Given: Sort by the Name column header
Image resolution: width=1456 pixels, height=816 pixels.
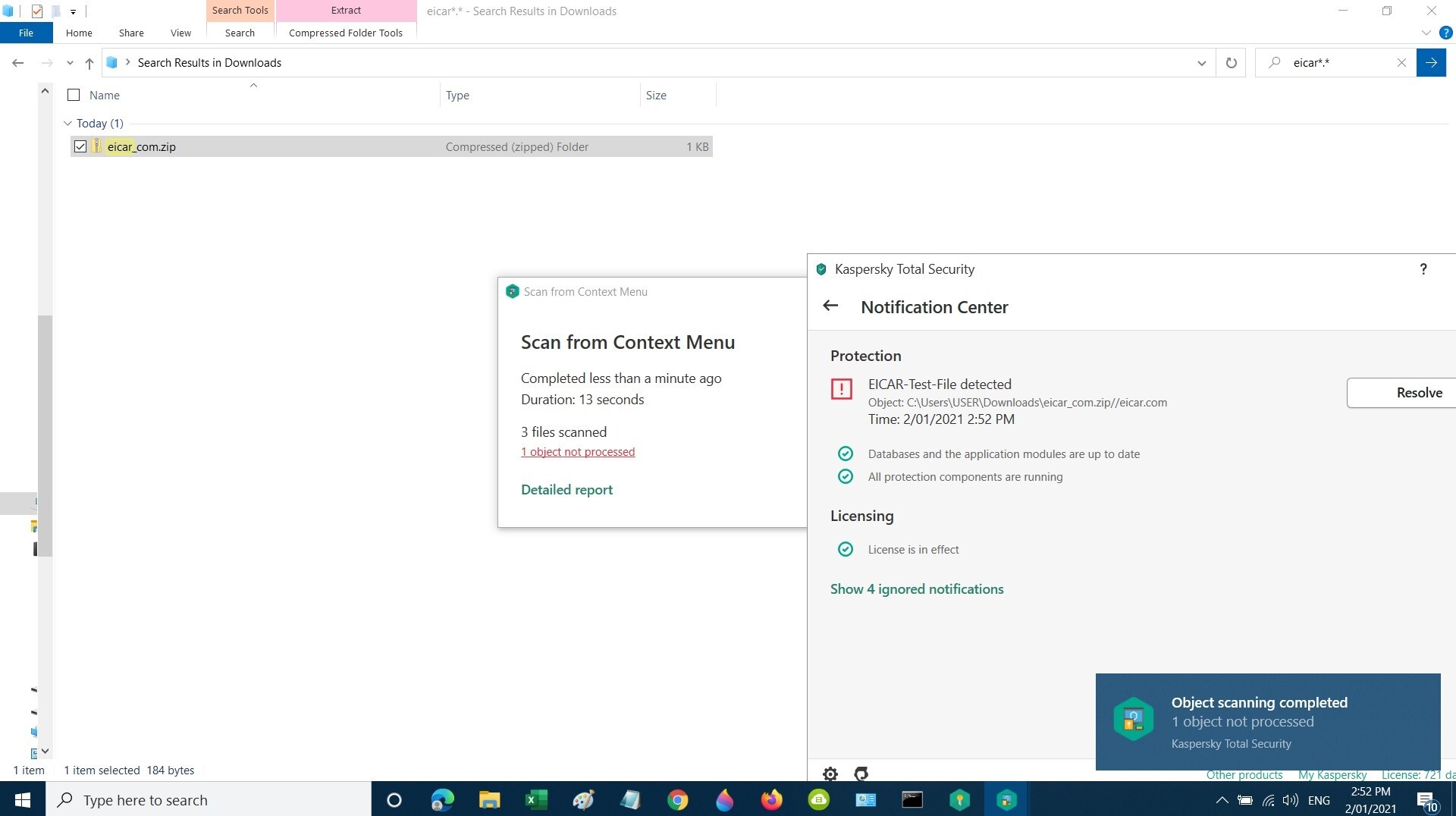Looking at the screenshot, I should pos(105,95).
